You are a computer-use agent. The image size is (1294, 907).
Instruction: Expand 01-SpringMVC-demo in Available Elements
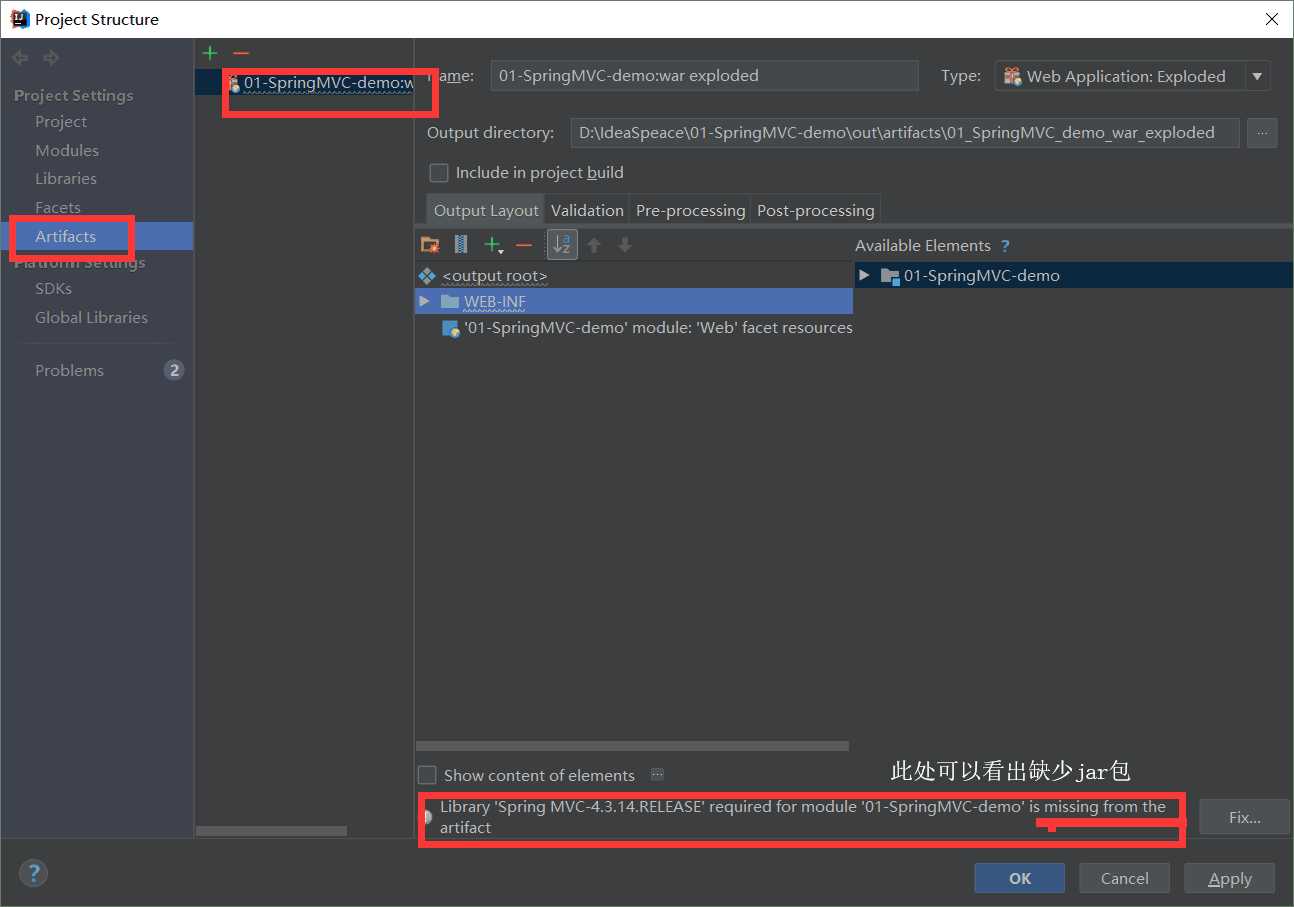[x=864, y=275]
